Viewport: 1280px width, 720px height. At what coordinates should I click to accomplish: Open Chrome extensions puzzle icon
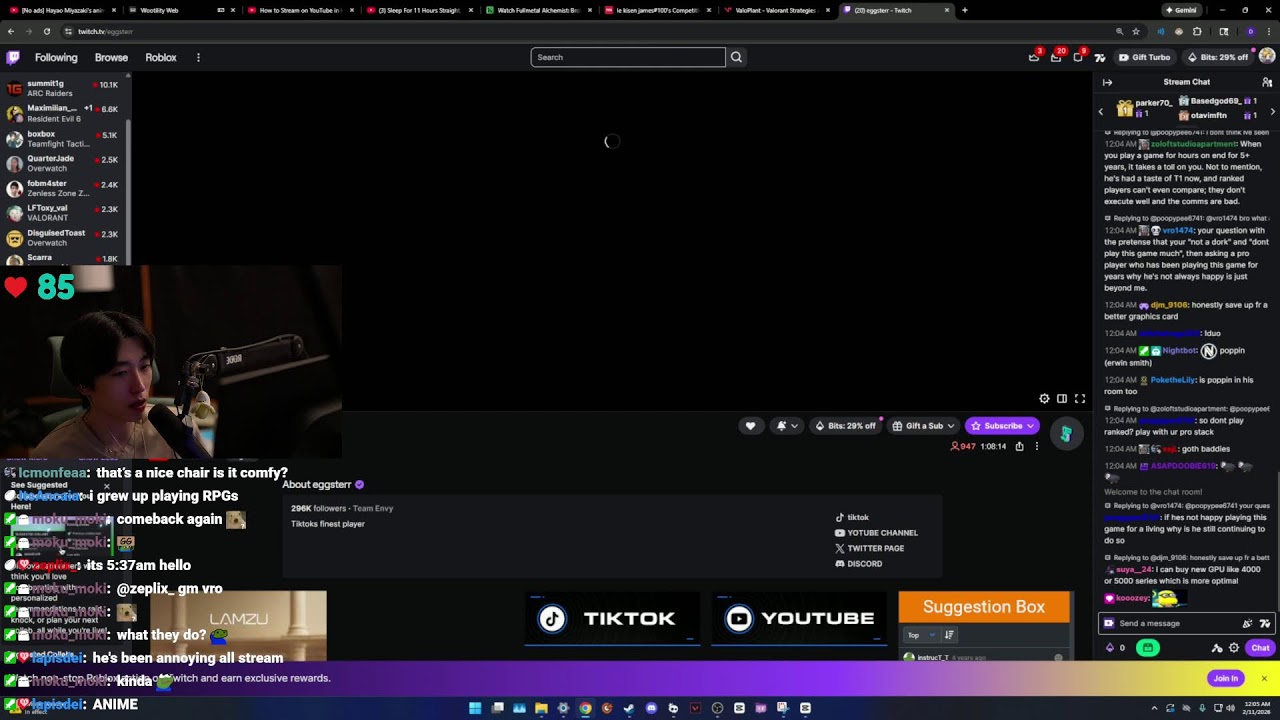(1197, 31)
